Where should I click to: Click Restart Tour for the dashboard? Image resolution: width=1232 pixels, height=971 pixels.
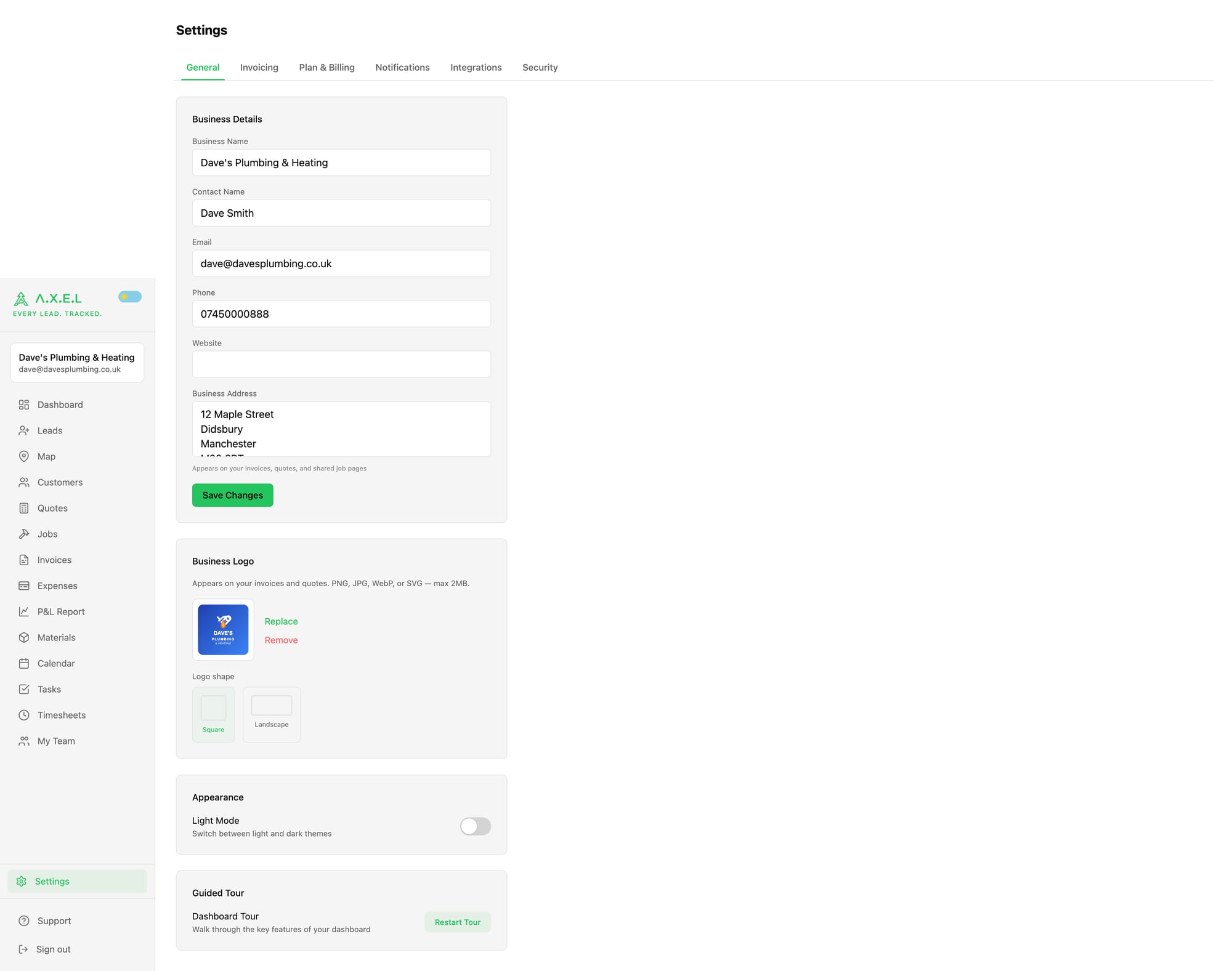[457, 922]
